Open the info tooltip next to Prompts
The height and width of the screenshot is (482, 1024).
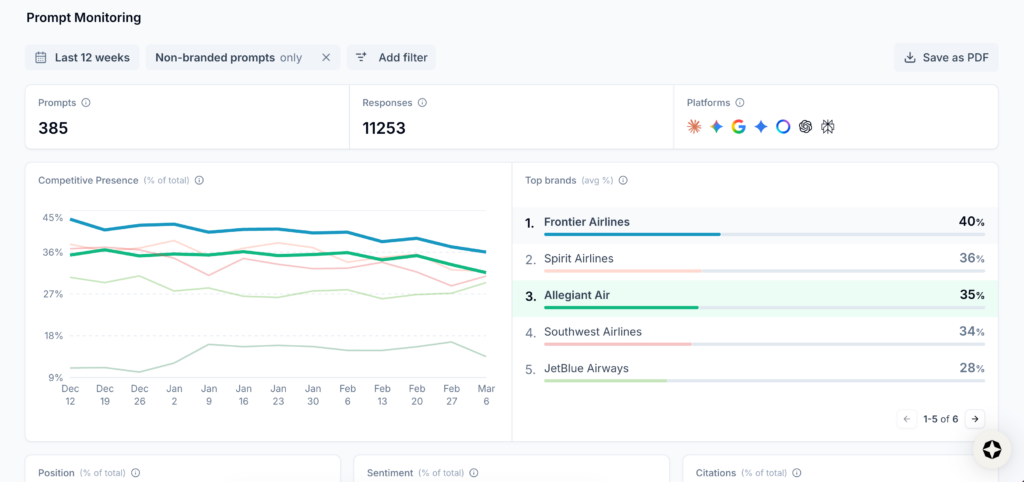click(x=86, y=103)
